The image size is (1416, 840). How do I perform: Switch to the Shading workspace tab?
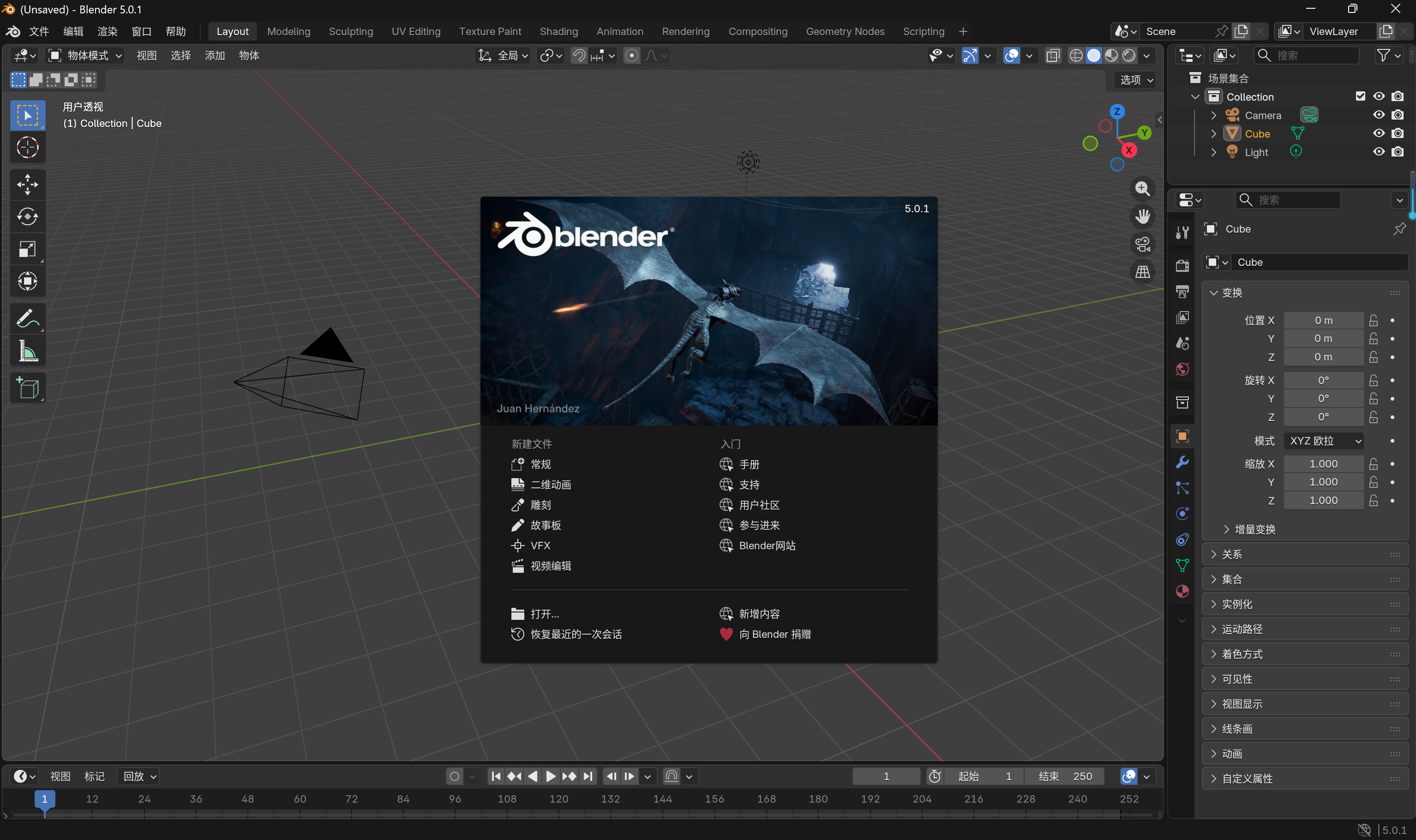point(558,32)
